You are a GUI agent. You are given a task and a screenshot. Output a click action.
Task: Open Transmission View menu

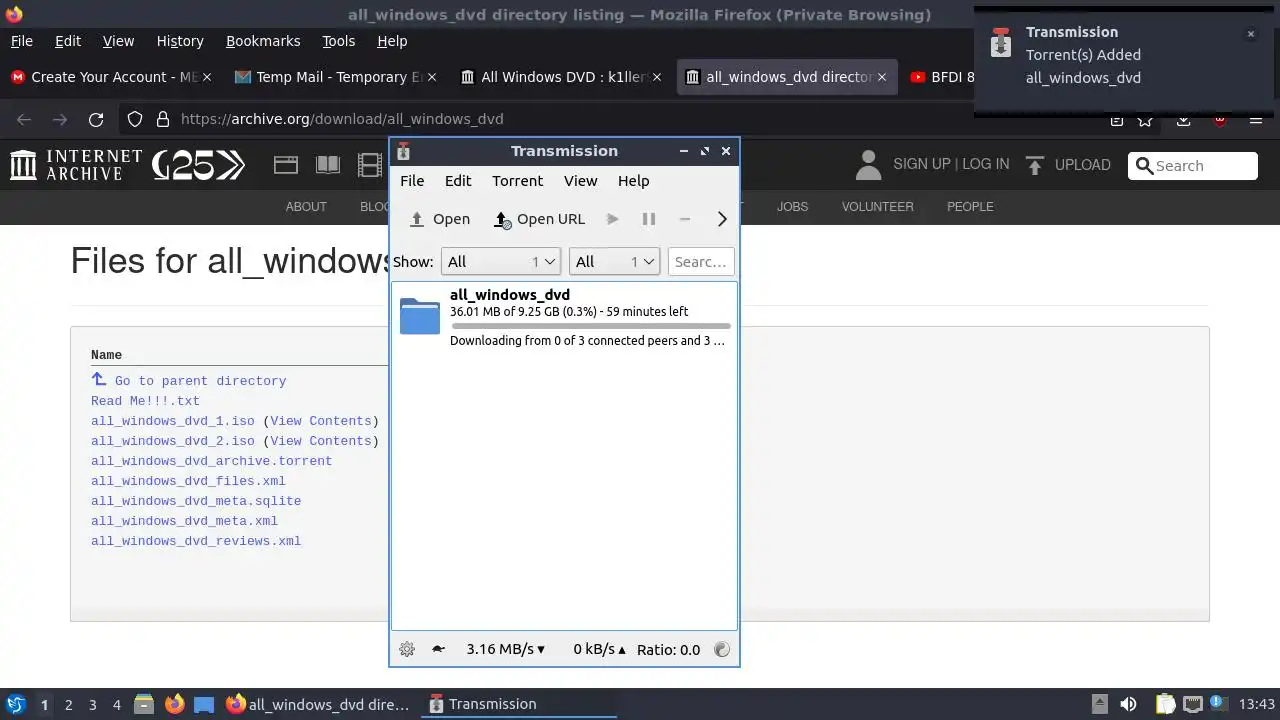click(x=580, y=181)
